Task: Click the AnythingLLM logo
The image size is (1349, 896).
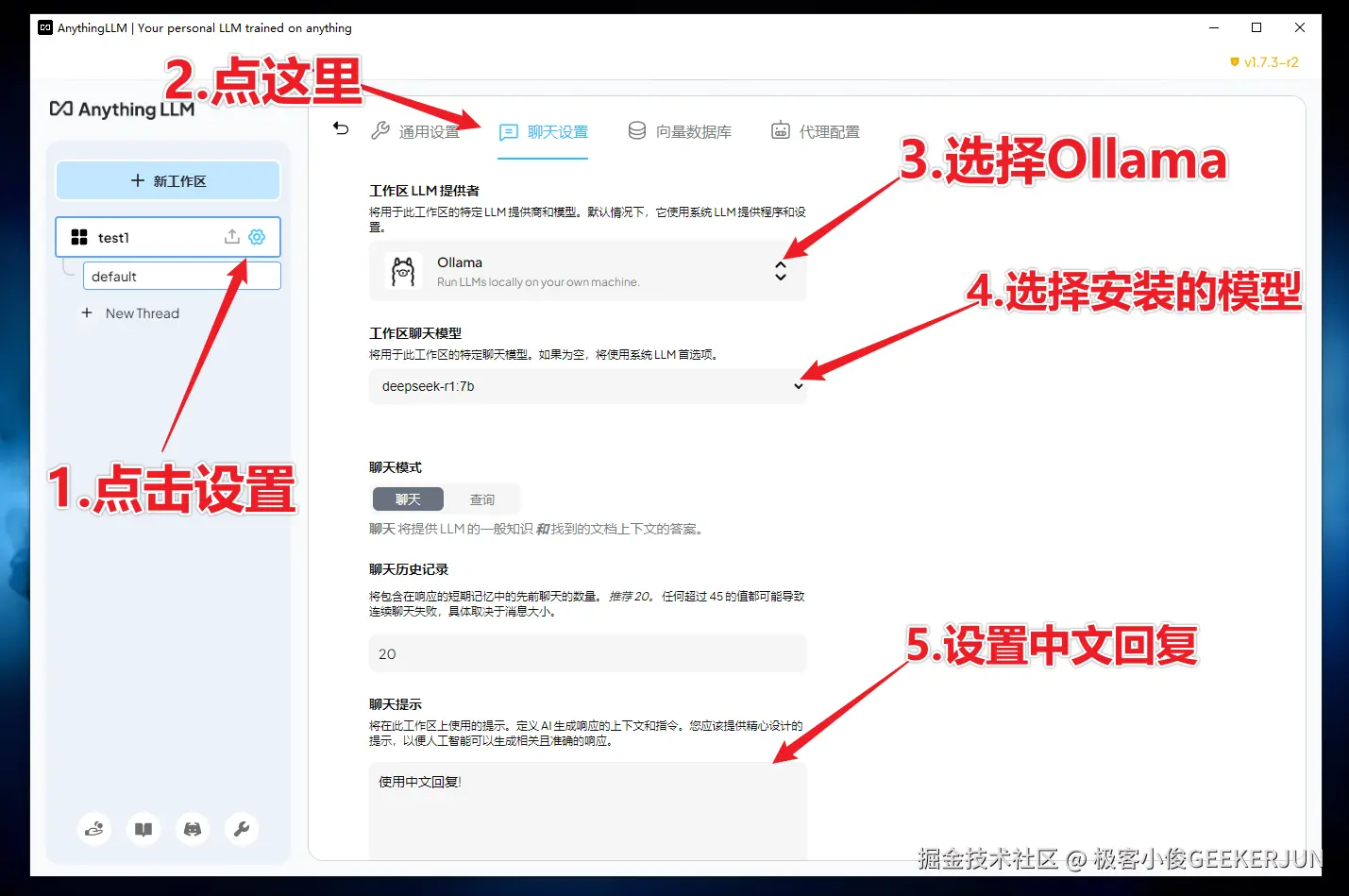Action: pos(122,110)
